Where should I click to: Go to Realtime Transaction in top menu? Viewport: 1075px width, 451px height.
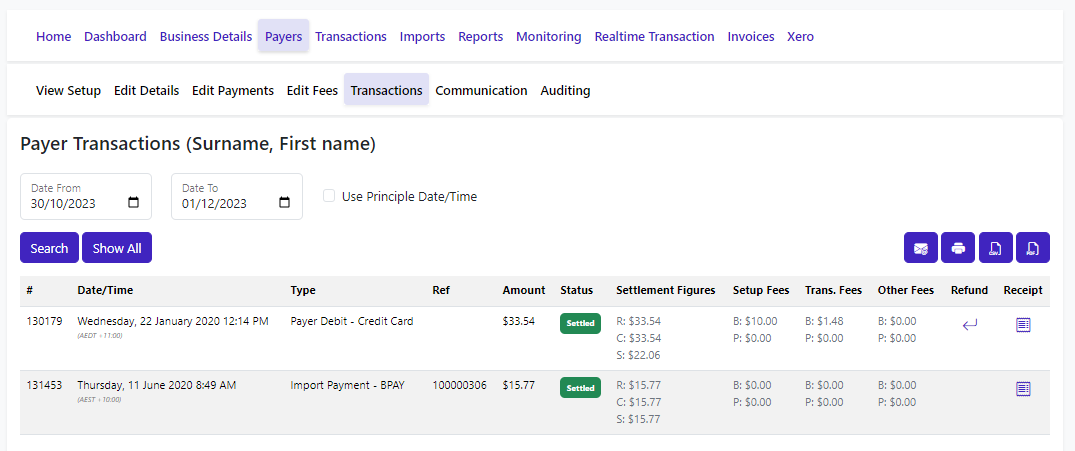(654, 36)
